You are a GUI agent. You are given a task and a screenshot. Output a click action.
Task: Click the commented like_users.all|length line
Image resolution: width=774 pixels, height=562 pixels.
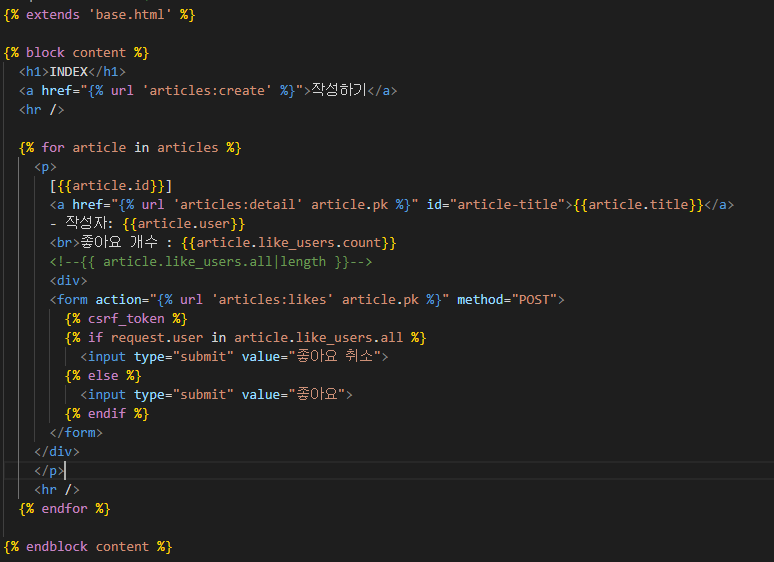coord(211,262)
